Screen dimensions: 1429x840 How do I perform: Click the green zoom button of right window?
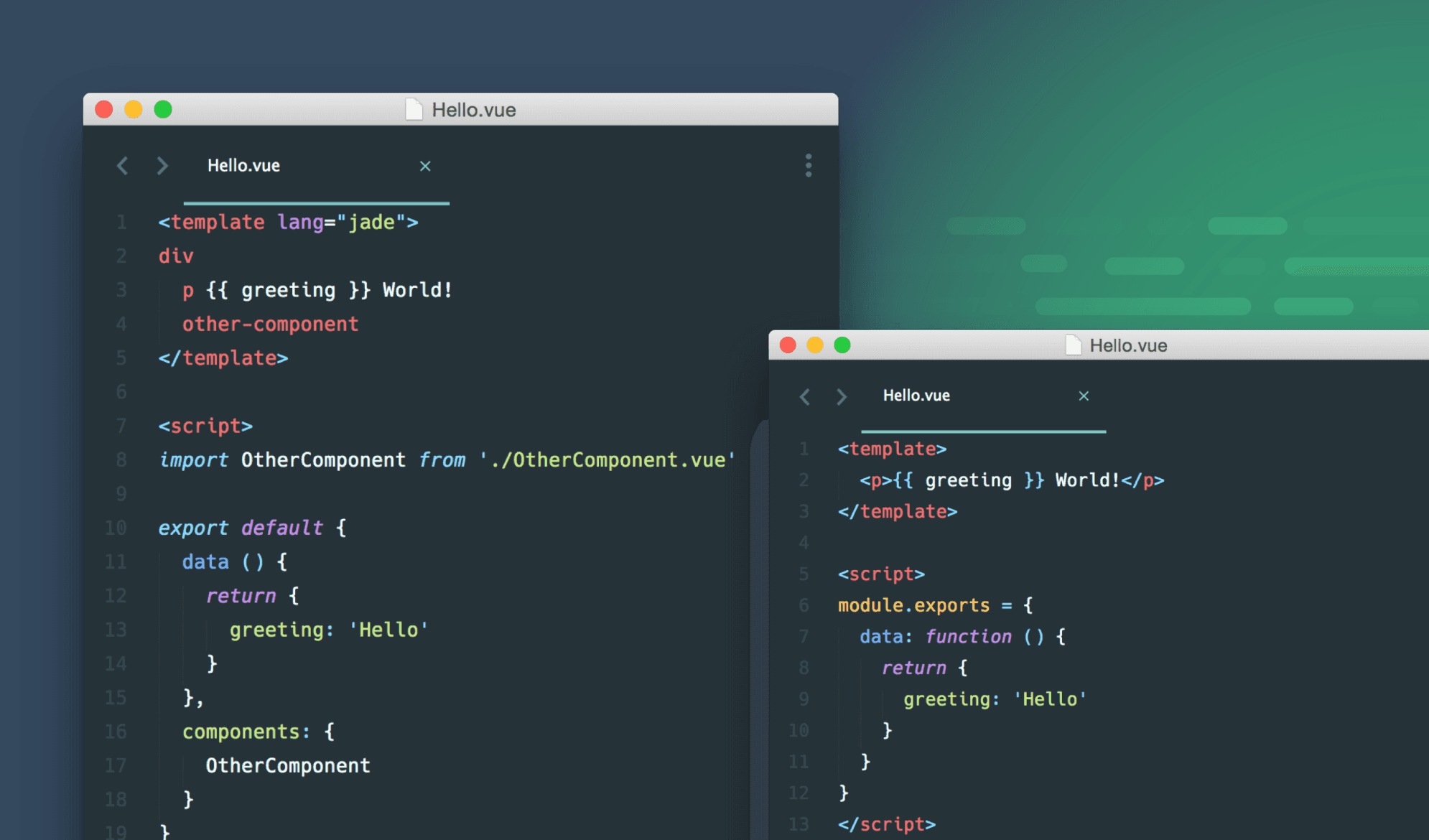(842, 345)
